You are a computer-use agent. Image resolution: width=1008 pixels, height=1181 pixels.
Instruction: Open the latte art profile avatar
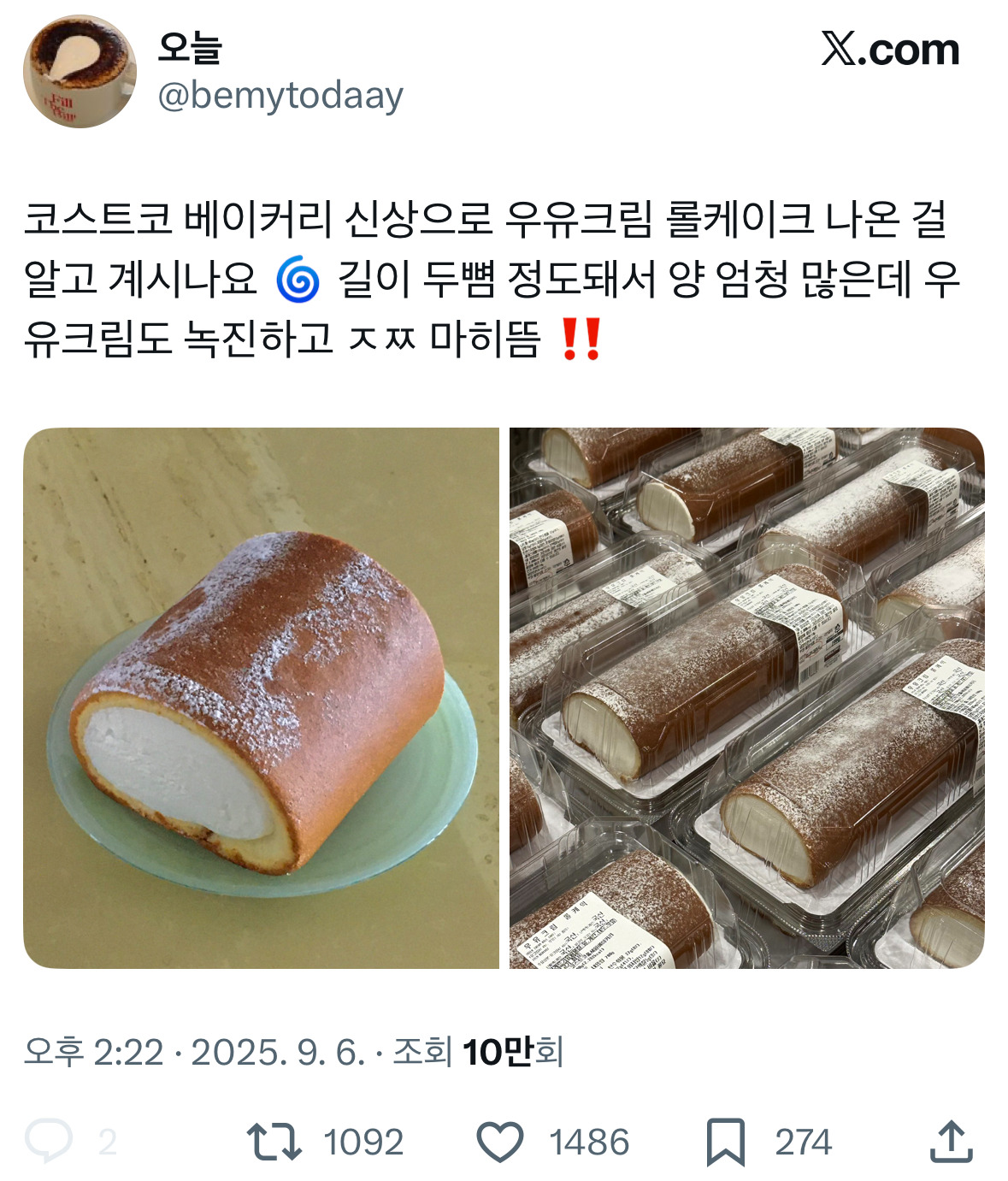click(x=79, y=72)
